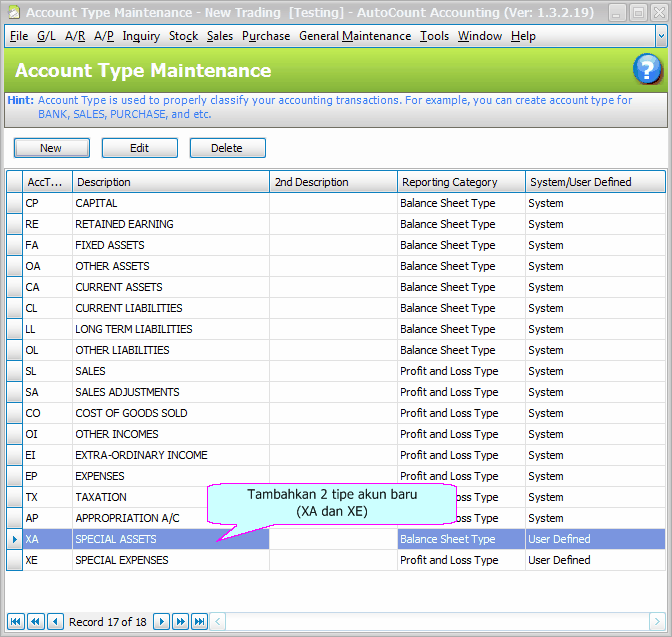Sort by Description column header
The image size is (672, 637).
coord(170,182)
